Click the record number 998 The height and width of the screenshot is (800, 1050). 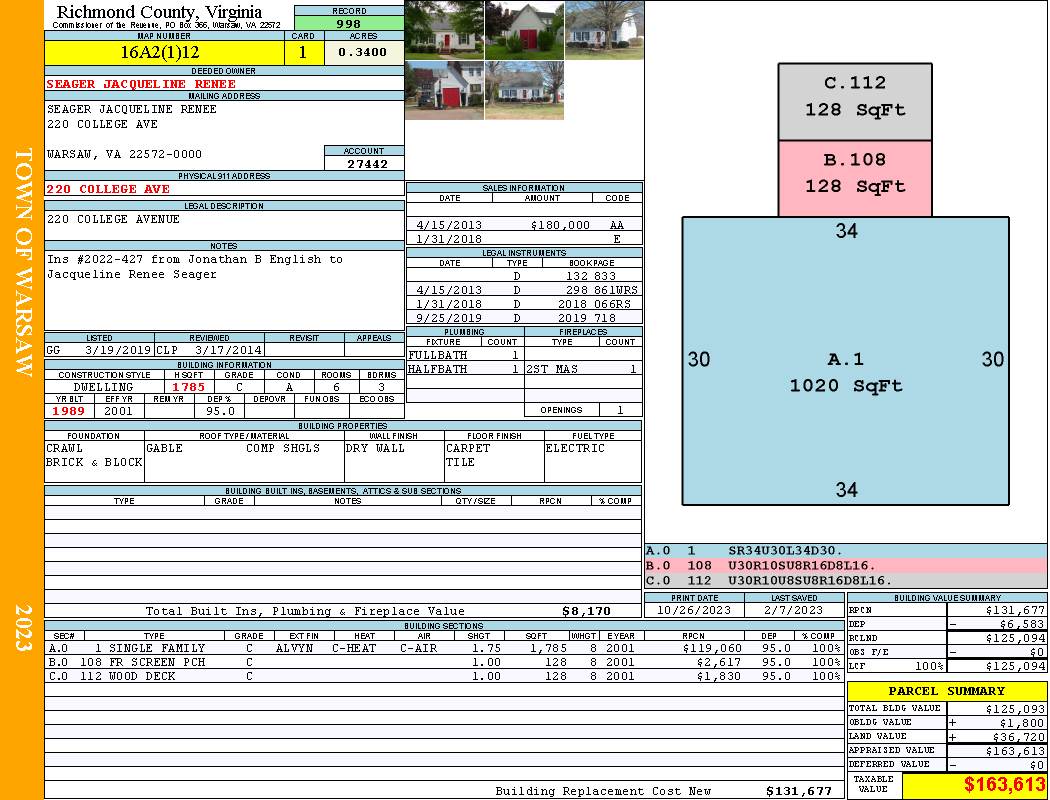point(349,23)
